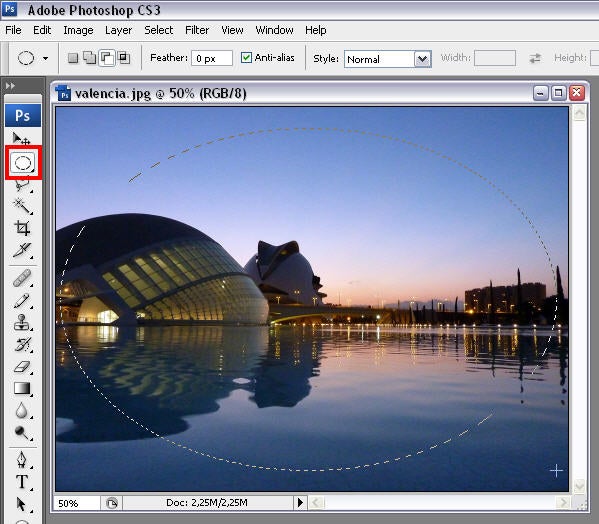The height and width of the screenshot is (524, 599).
Task: Select the Gradient tool
Action: 22,388
